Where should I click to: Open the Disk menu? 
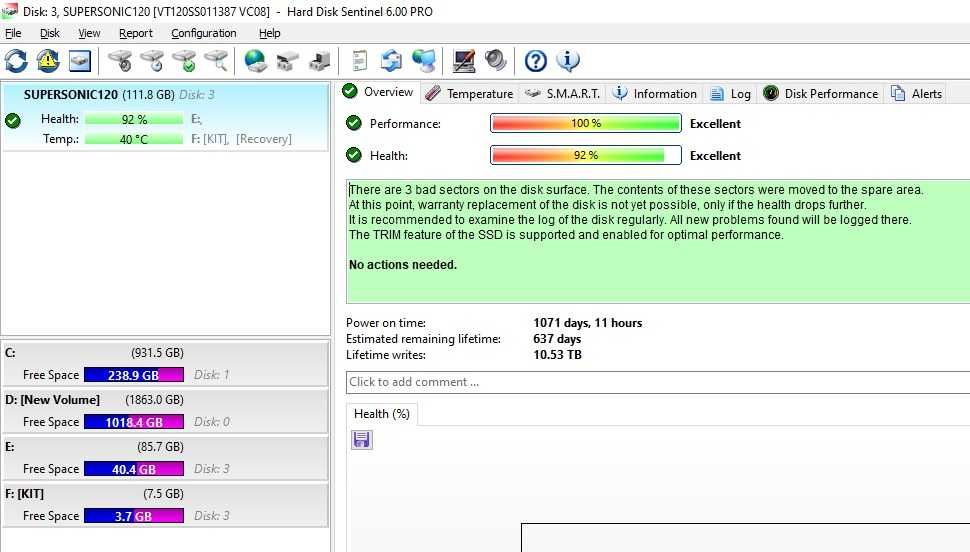(x=49, y=33)
